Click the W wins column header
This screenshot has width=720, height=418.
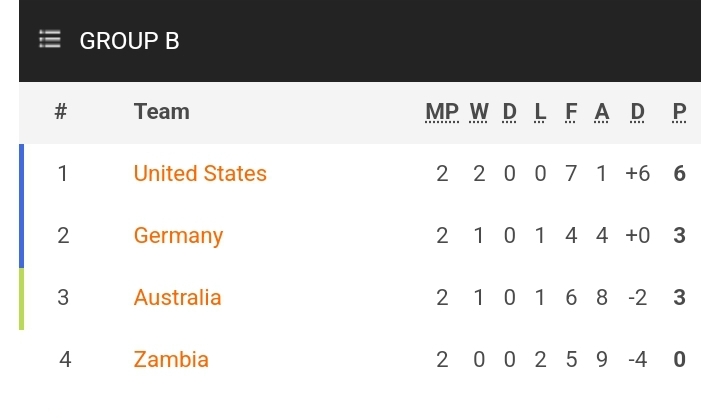pos(479,112)
